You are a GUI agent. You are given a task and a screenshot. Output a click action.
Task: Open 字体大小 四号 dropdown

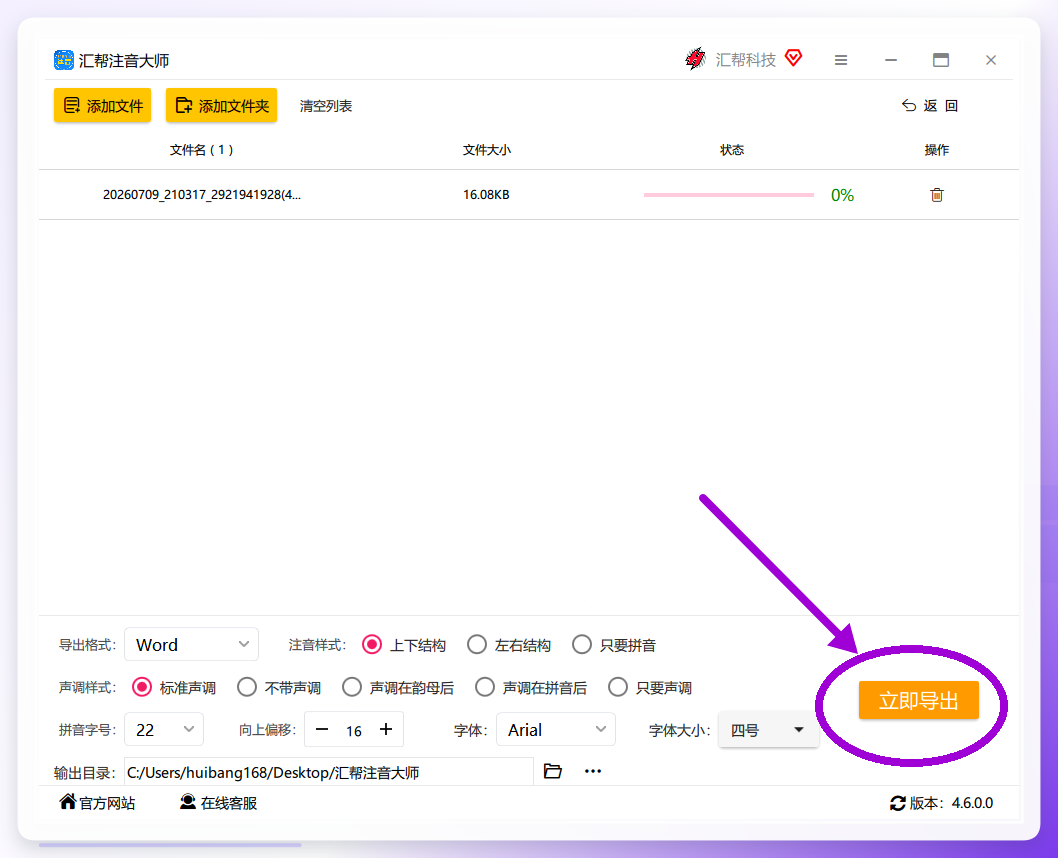pyautogui.click(x=769, y=730)
